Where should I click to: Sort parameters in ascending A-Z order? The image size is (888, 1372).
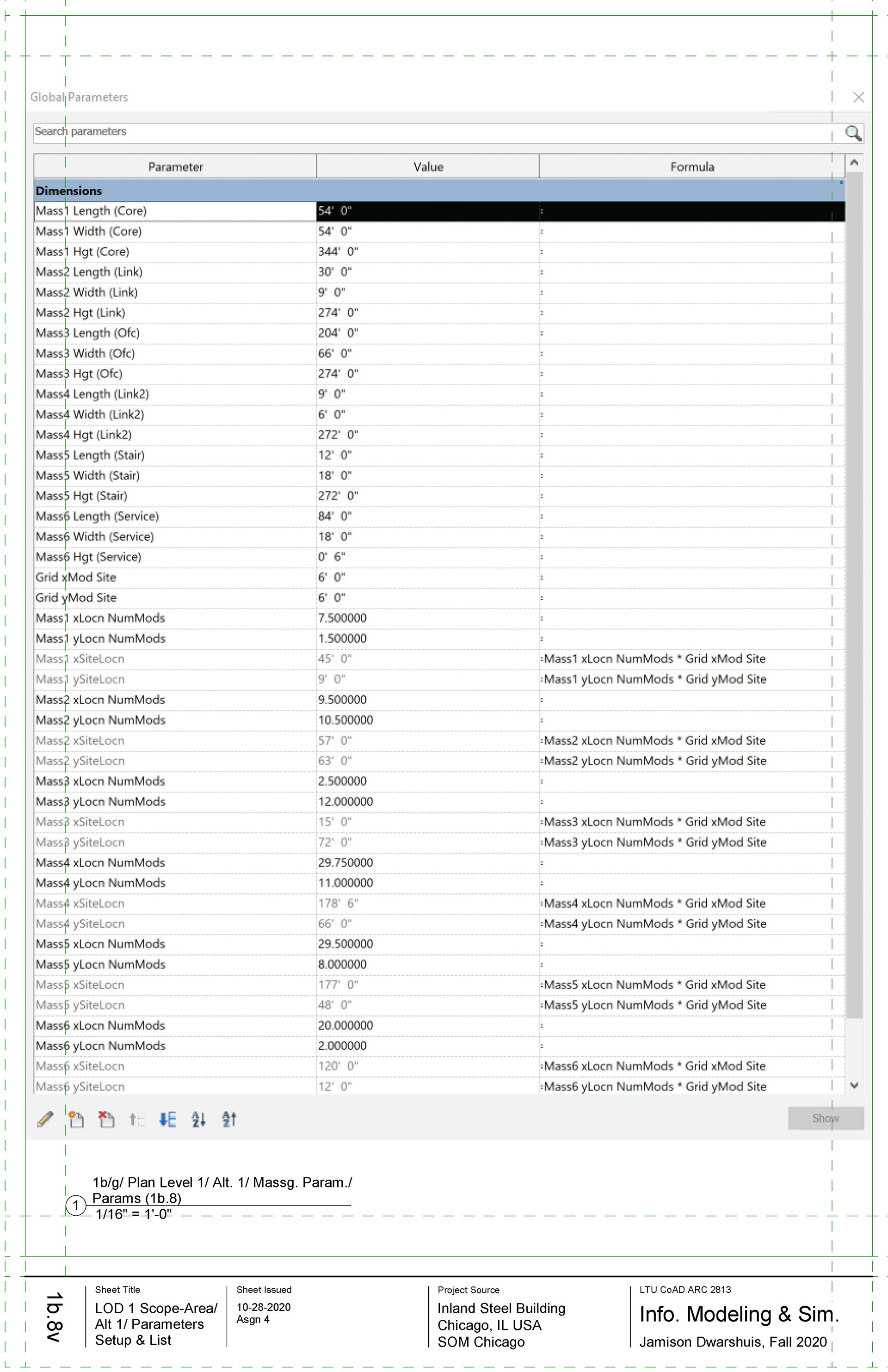tap(198, 1119)
